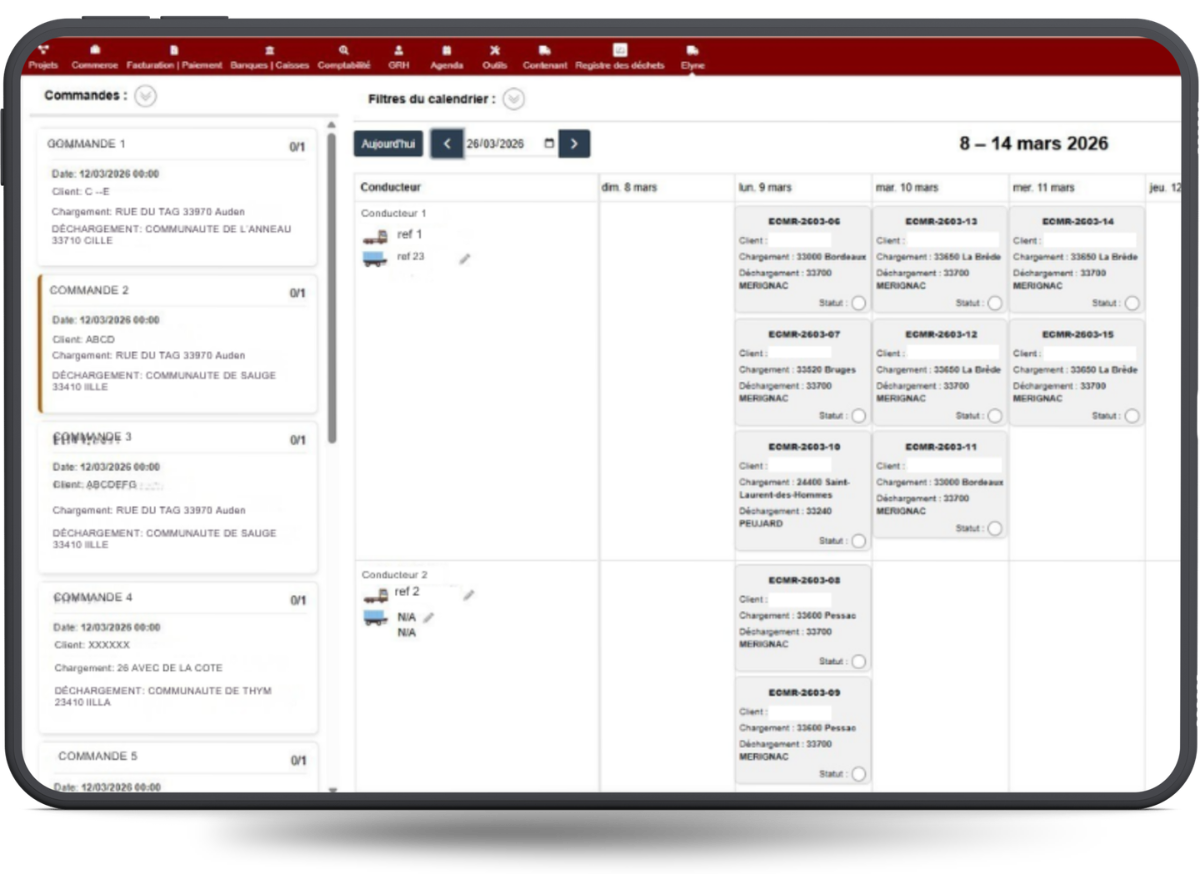Go to the next week arrow

click(574, 144)
